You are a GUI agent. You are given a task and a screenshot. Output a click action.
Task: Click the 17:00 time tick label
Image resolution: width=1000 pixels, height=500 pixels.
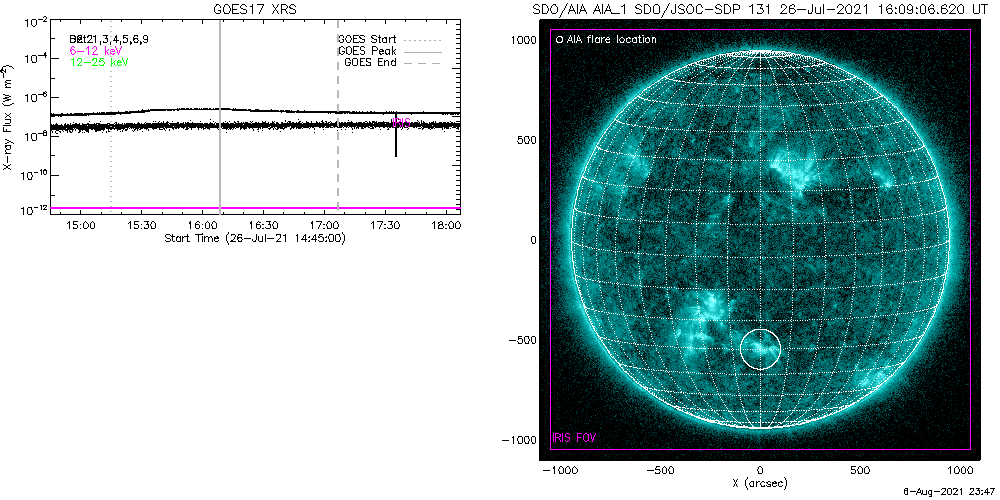click(x=325, y=226)
